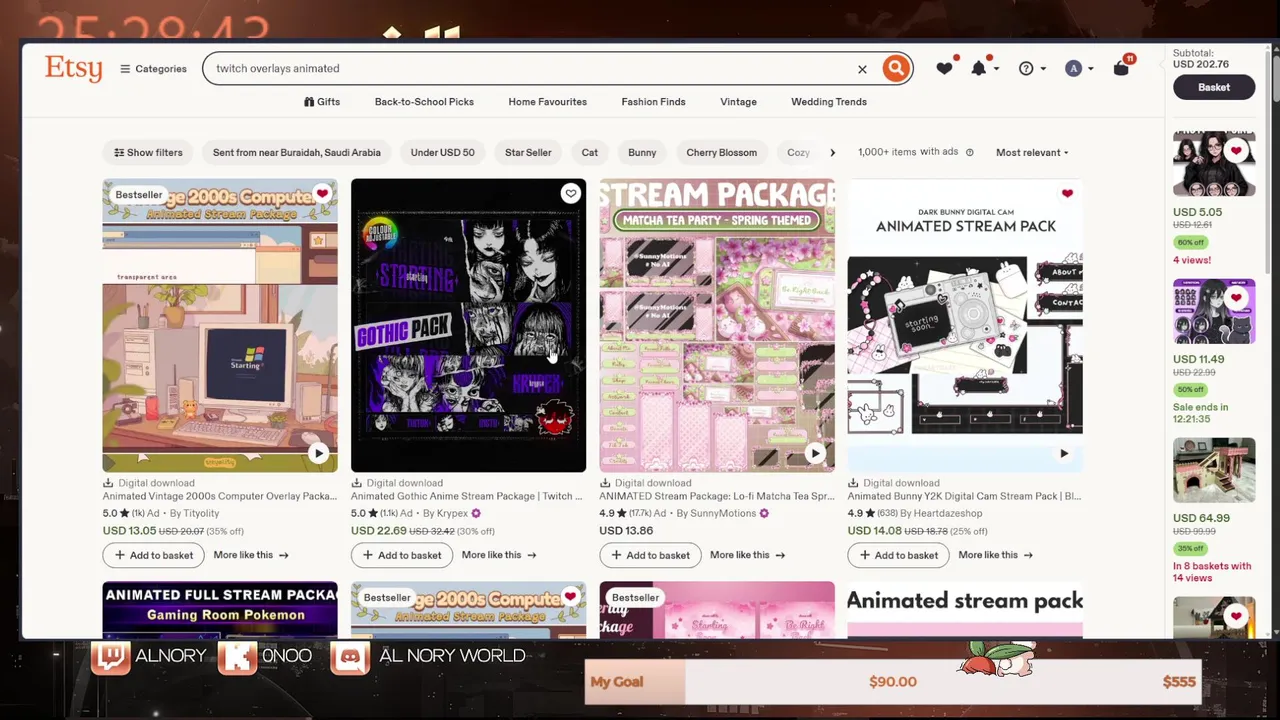Open the 'Most relevant' sort dropdown

pyautogui.click(x=1032, y=153)
